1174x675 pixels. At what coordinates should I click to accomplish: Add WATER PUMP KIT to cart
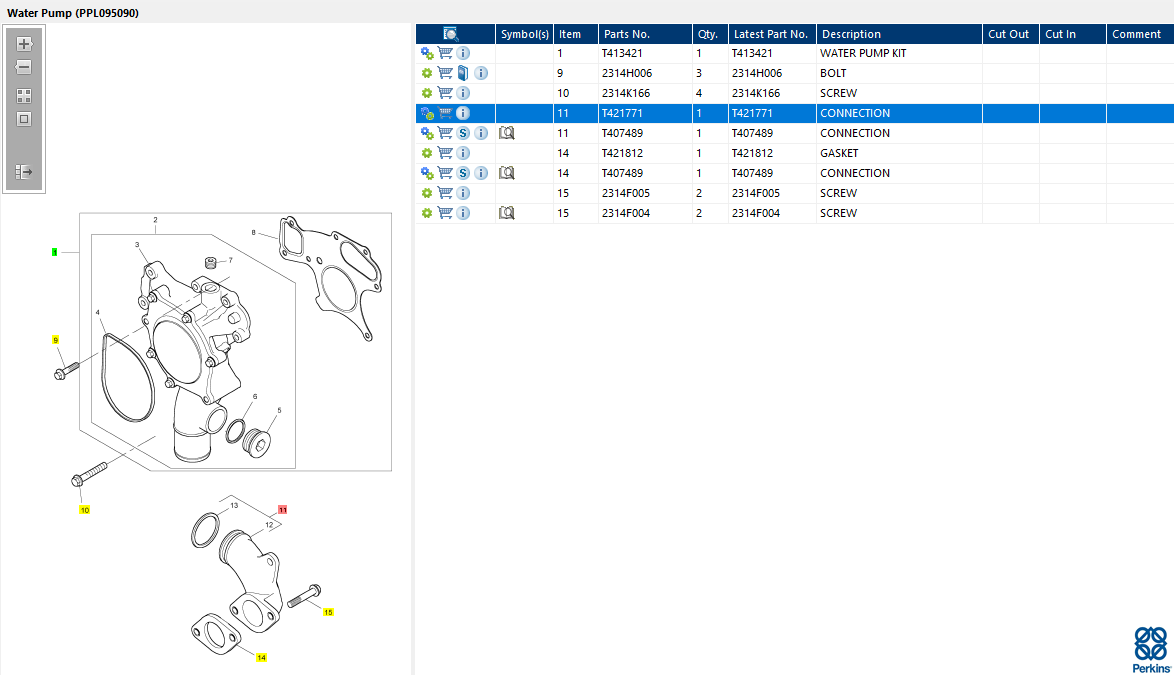click(445, 53)
